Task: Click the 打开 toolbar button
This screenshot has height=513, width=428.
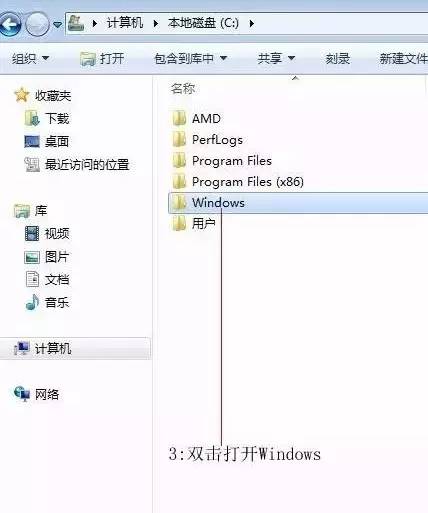Action: 102,59
